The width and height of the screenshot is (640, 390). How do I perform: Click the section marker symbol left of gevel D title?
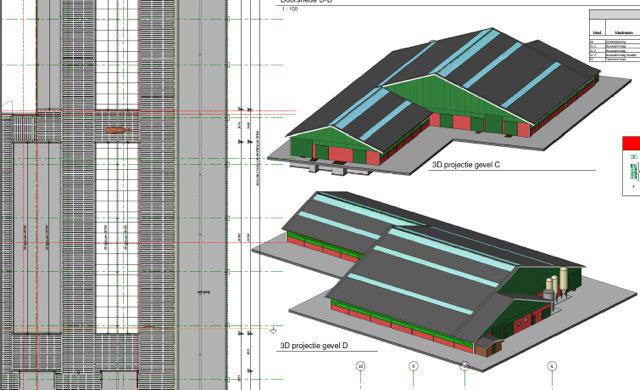[x=273, y=330]
